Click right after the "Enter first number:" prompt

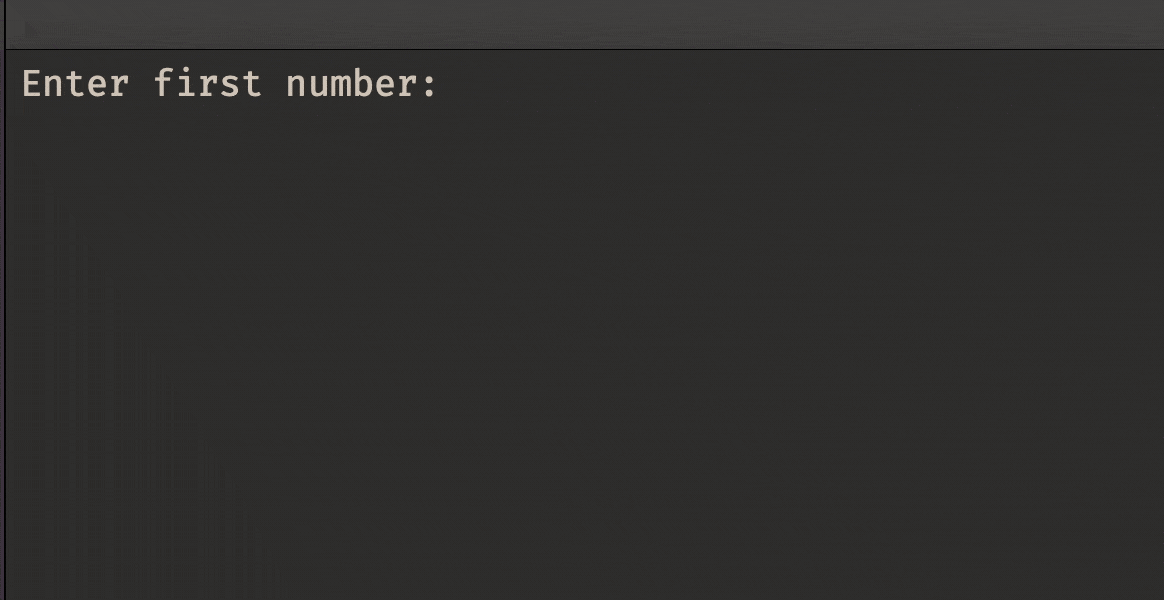pos(445,84)
